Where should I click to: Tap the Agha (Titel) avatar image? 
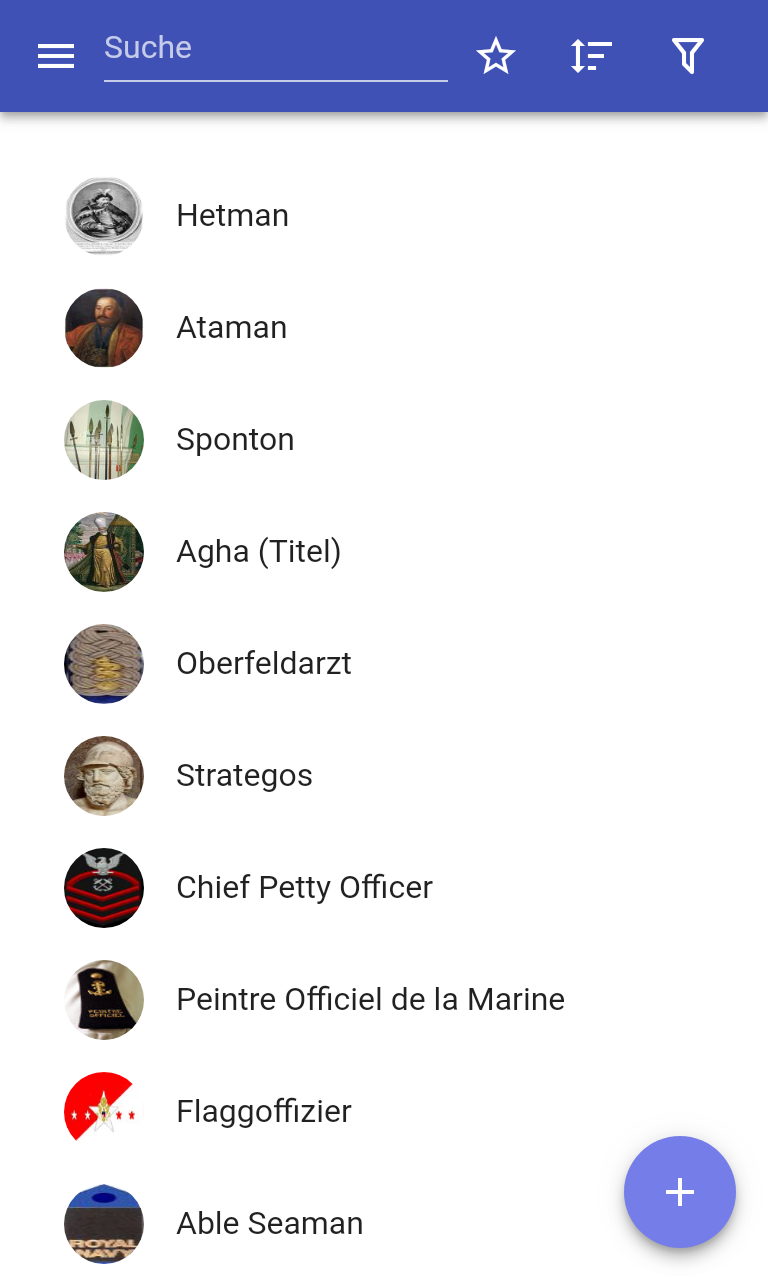[x=104, y=552]
